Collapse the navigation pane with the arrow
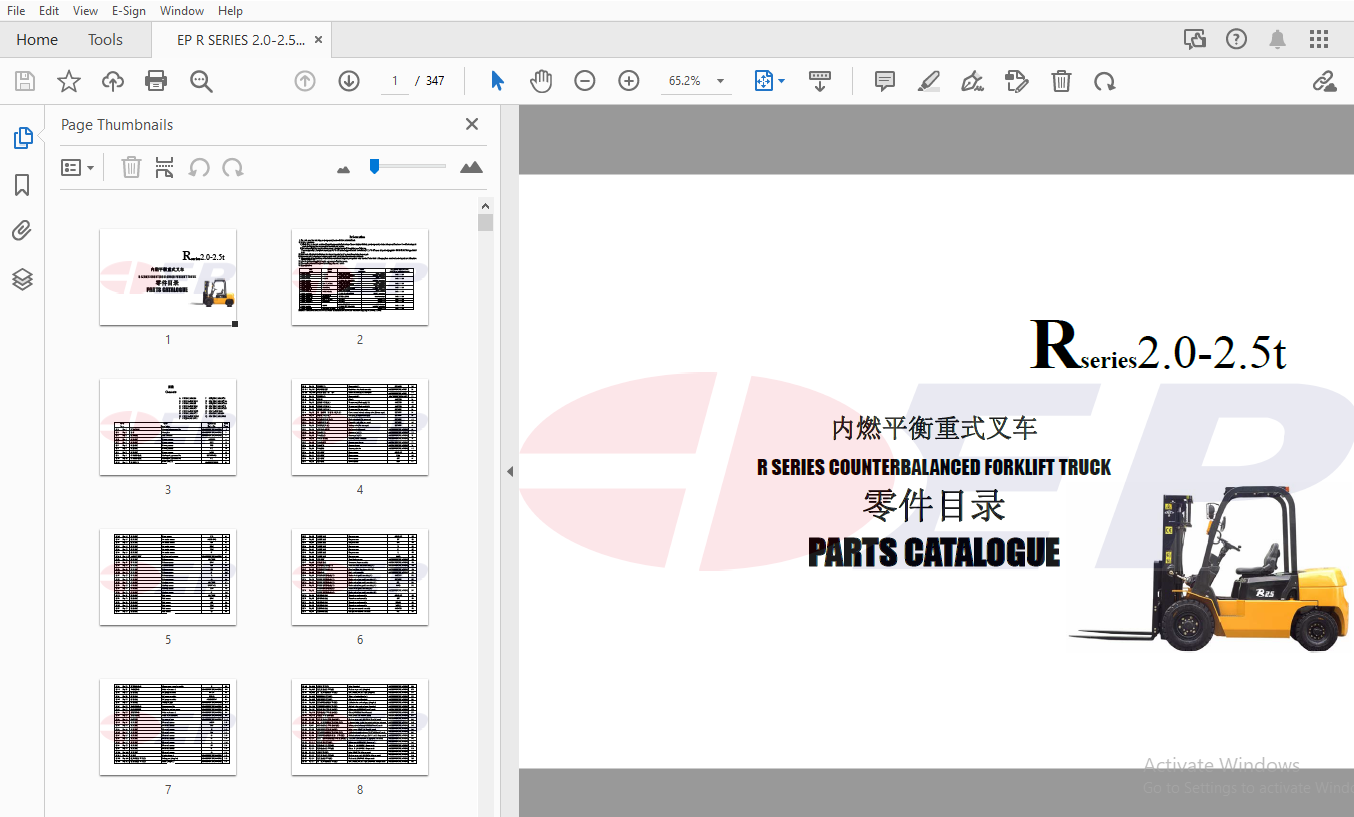The height and width of the screenshot is (817, 1354). click(509, 471)
